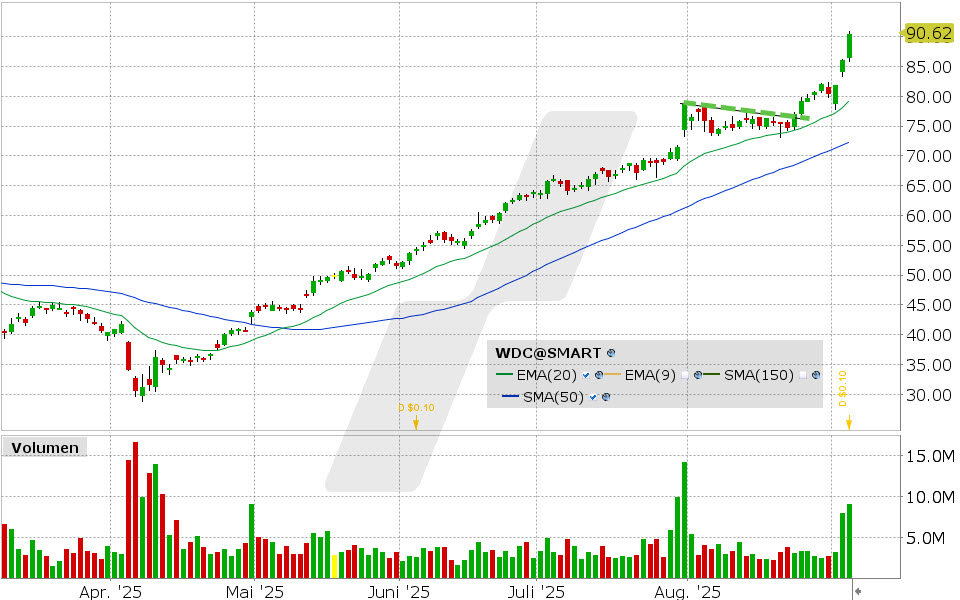Open the SMA(50) indicator settings icon
Screen dimensions: 960x600
point(606,397)
